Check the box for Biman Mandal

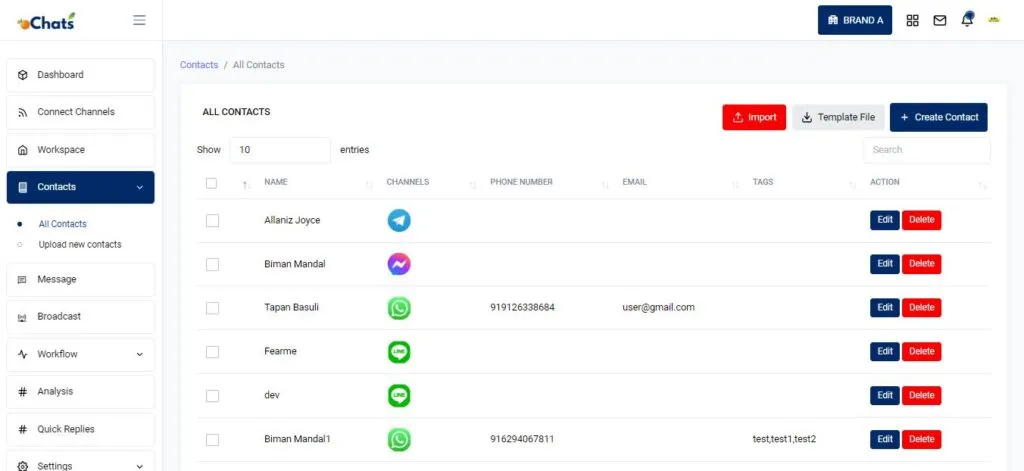(212, 265)
